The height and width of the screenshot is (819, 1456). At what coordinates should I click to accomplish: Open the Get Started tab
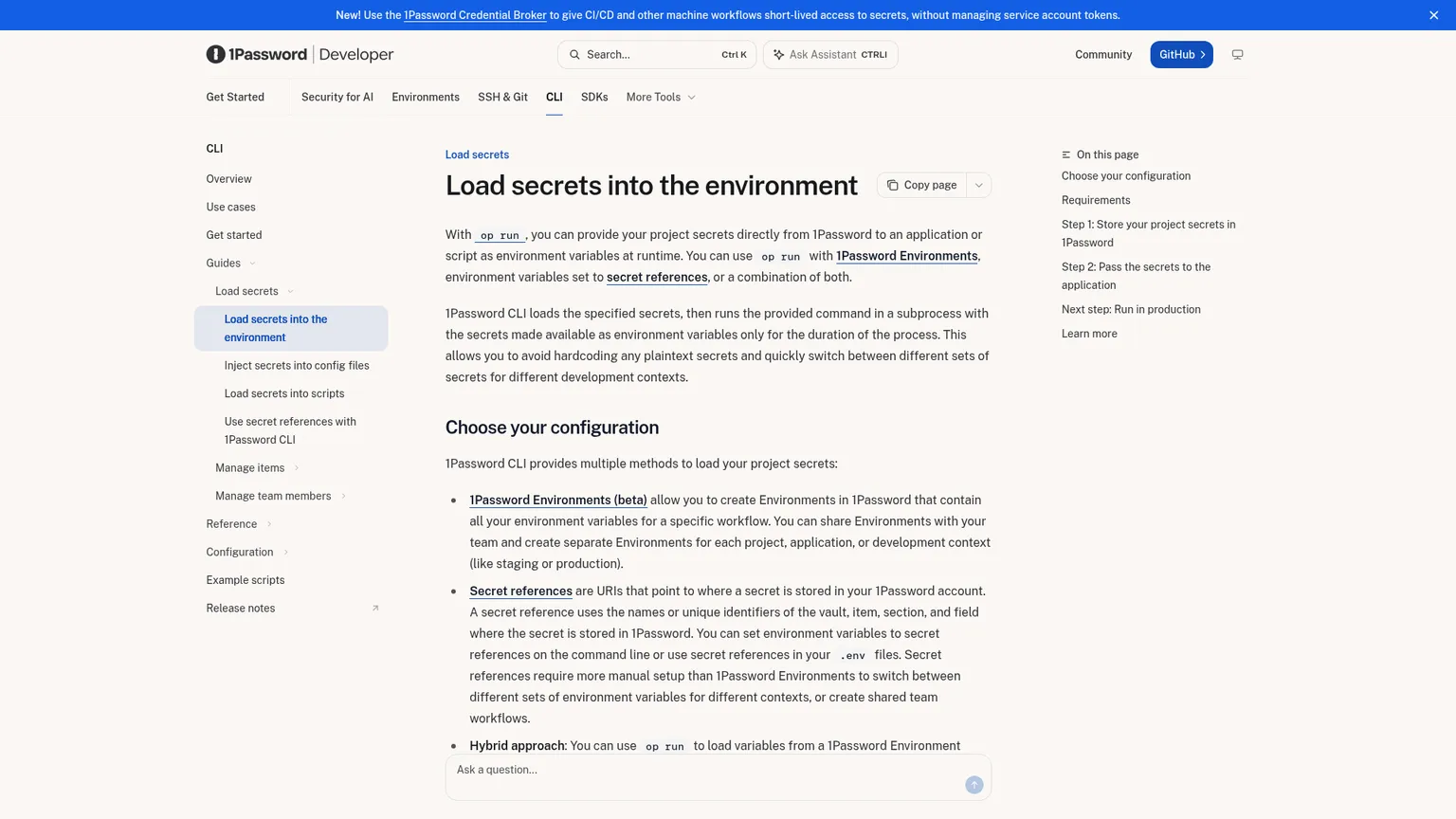tap(235, 97)
